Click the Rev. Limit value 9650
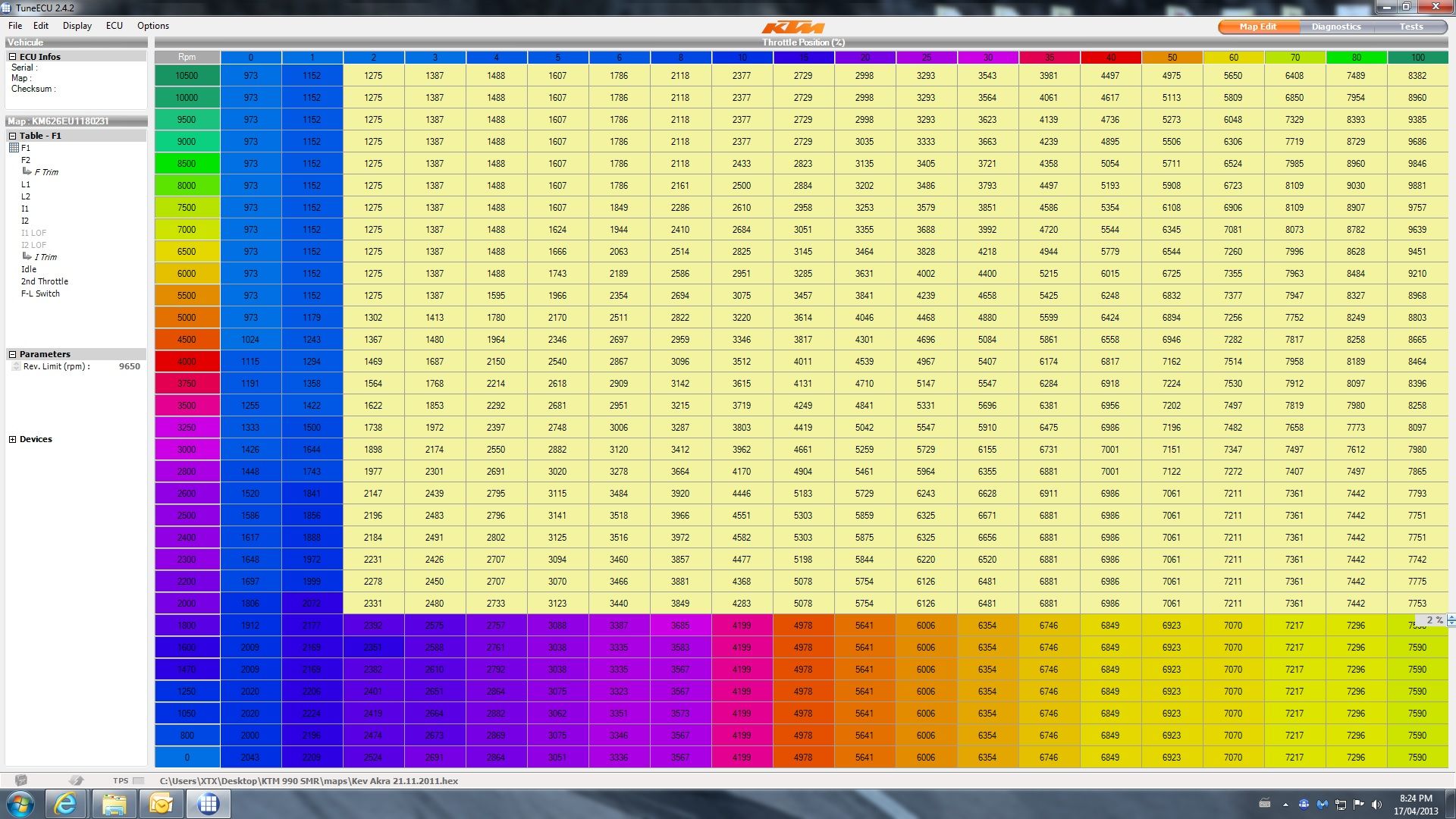 pos(129,366)
